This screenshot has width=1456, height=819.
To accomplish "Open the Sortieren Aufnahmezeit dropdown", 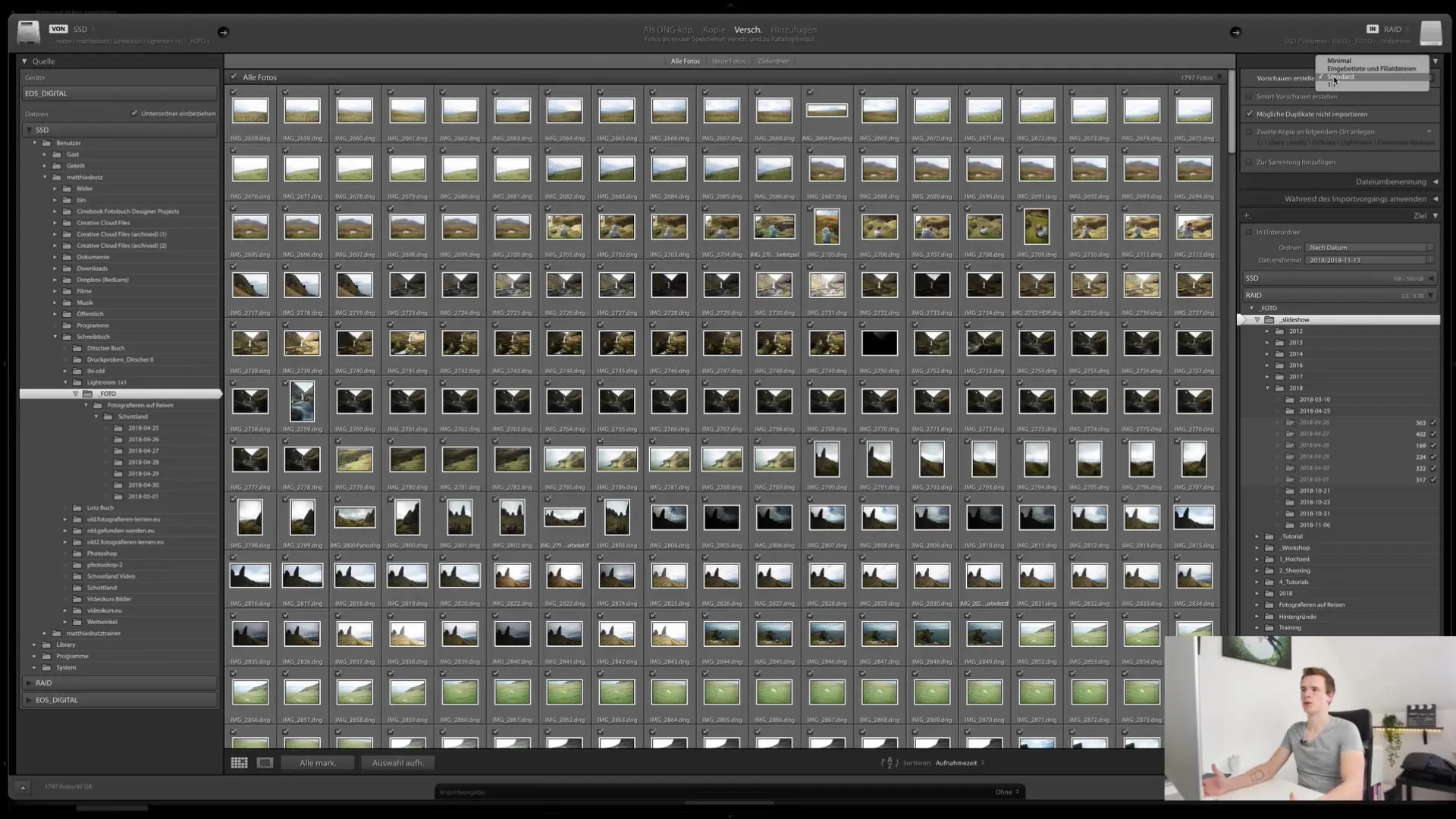I will 959,763.
